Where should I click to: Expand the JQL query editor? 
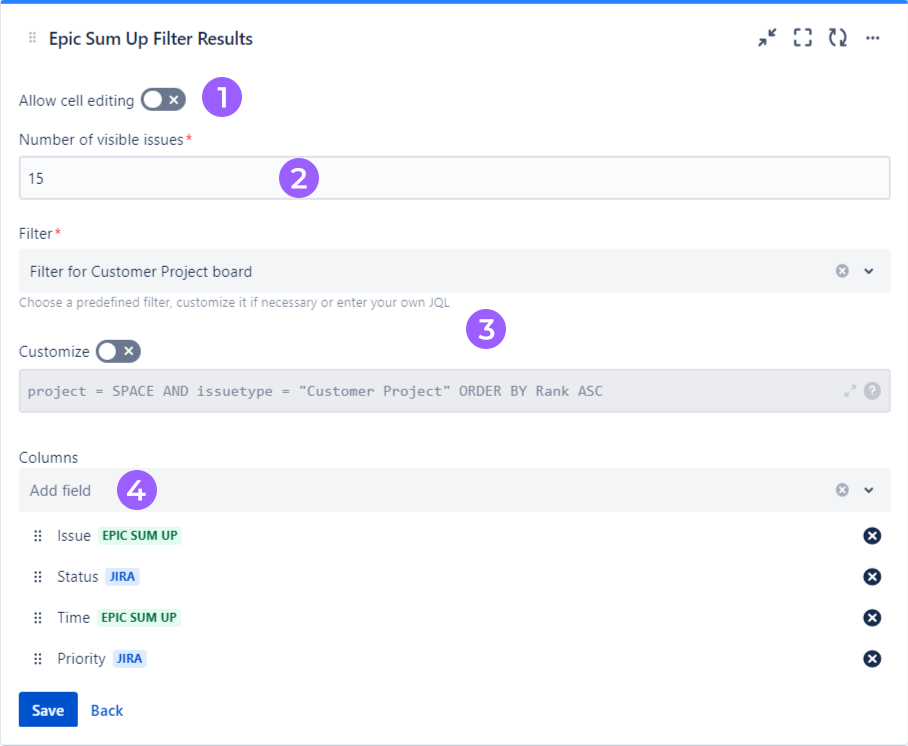tap(851, 391)
